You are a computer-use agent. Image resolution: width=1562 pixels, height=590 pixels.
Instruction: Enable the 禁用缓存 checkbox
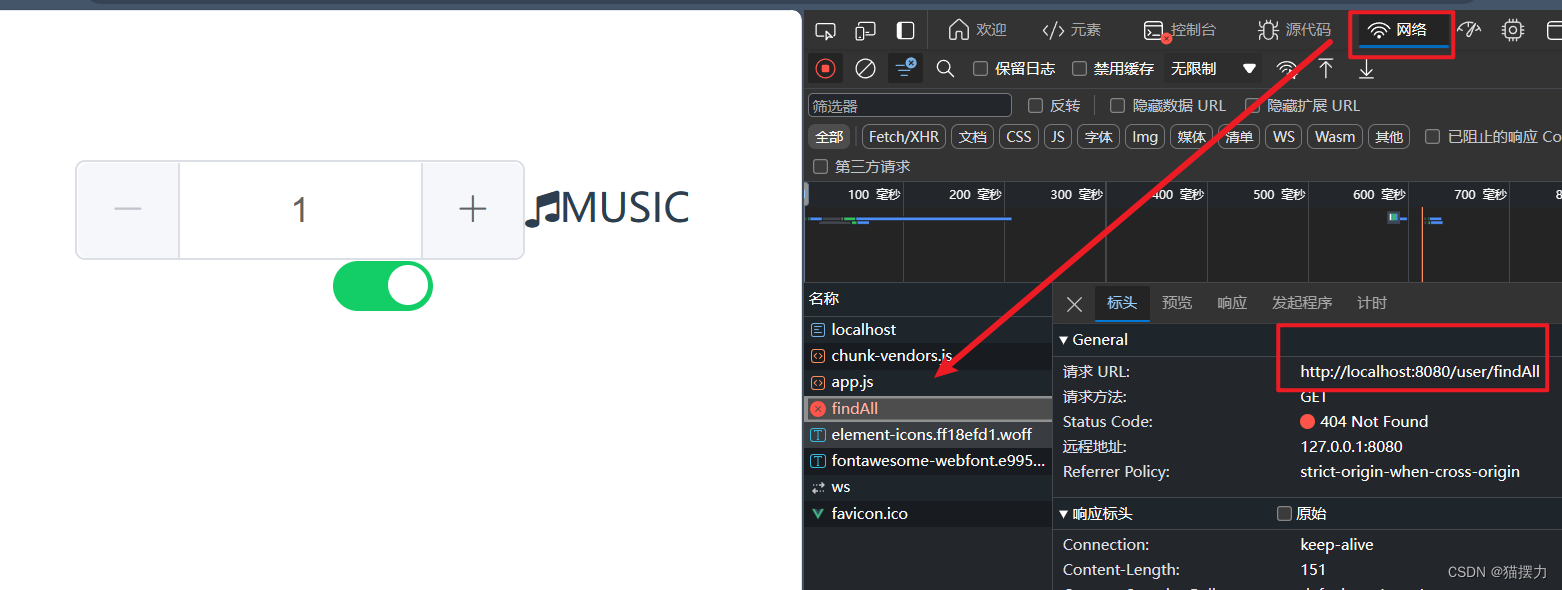pos(1079,69)
